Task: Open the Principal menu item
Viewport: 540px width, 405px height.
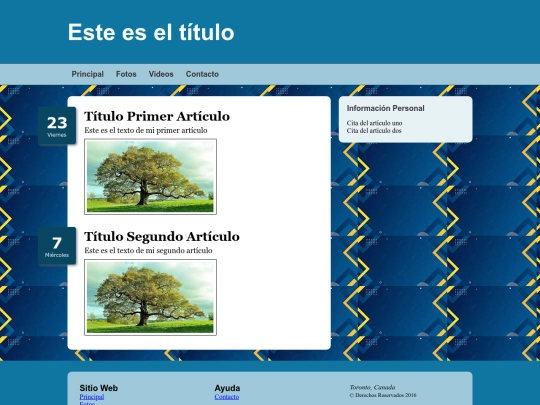Action: [87, 74]
